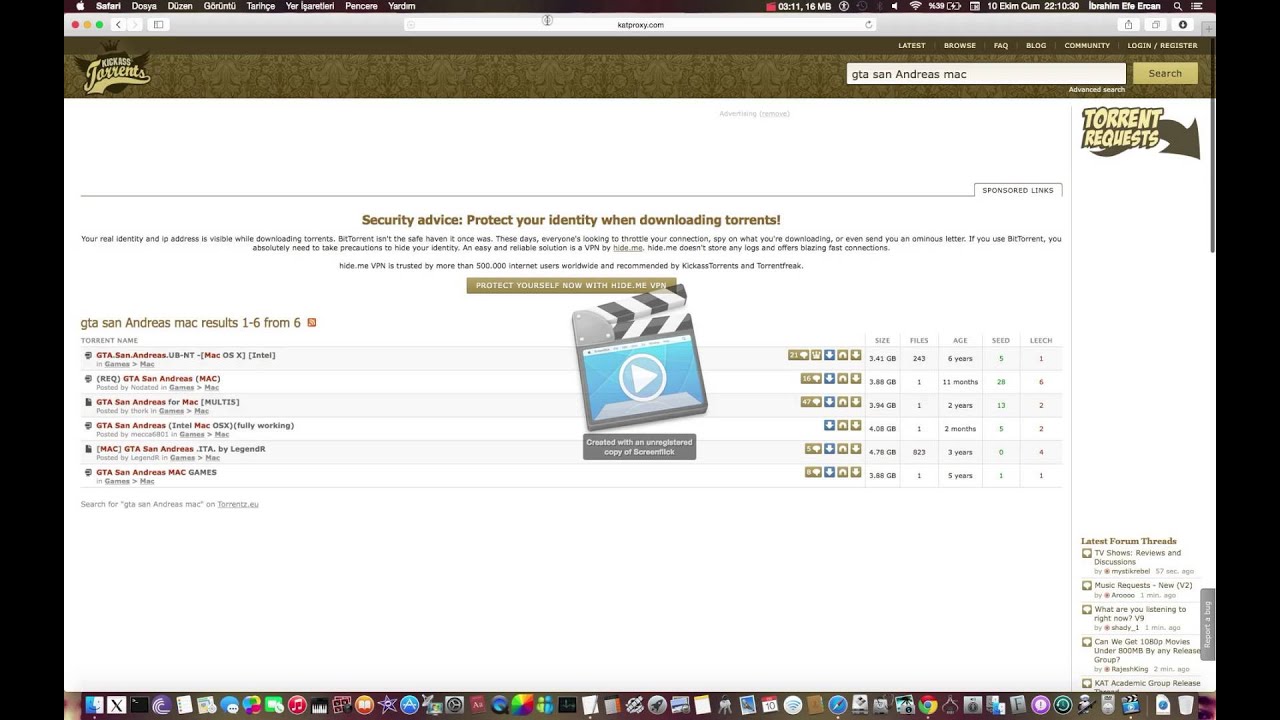Open the Görüntü menu
This screenshot has width=1280, height=720.
point(219,6)
